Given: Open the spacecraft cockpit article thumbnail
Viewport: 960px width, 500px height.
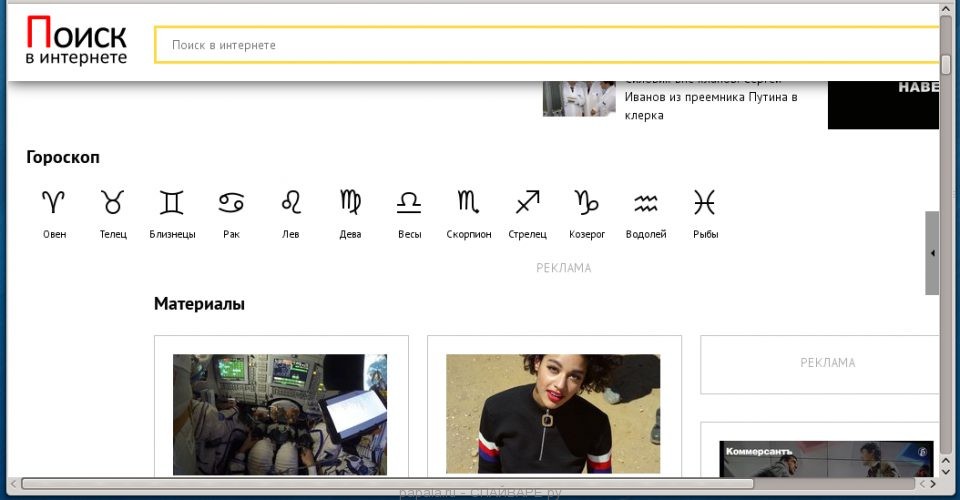Looking at the screenshot, I should click(x=280, y=413).
